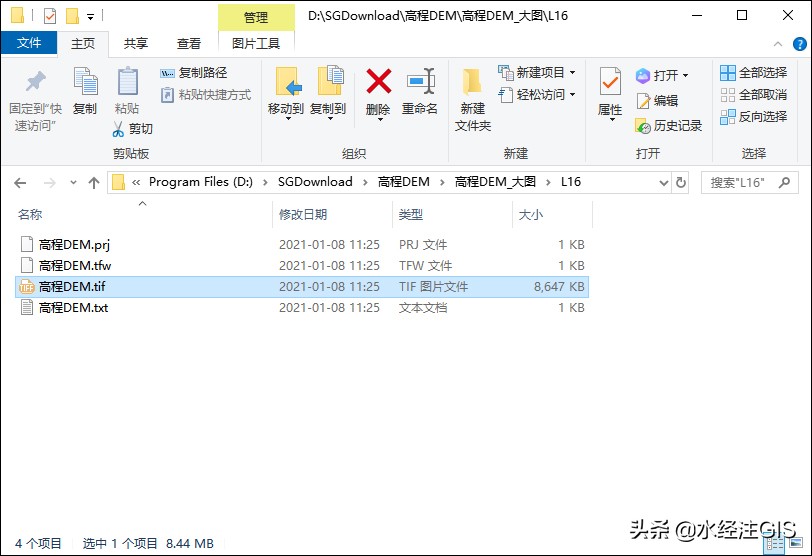Image resolution: width=812 pixels, height=556 pixels.
Task: Open the File (文件) menu tab
Action: coord(29,43)
